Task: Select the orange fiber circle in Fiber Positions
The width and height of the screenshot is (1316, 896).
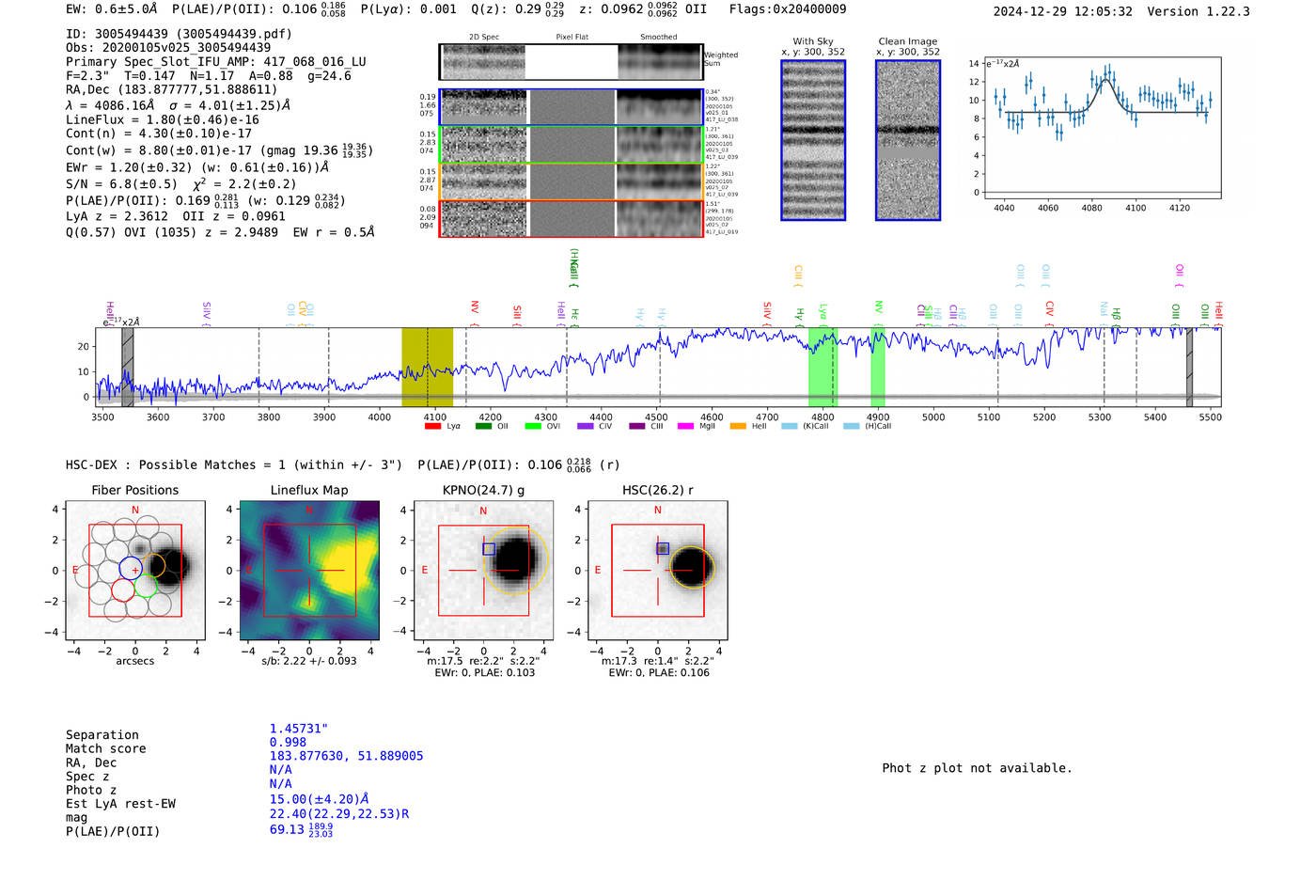Action: (x=154, y=565)
